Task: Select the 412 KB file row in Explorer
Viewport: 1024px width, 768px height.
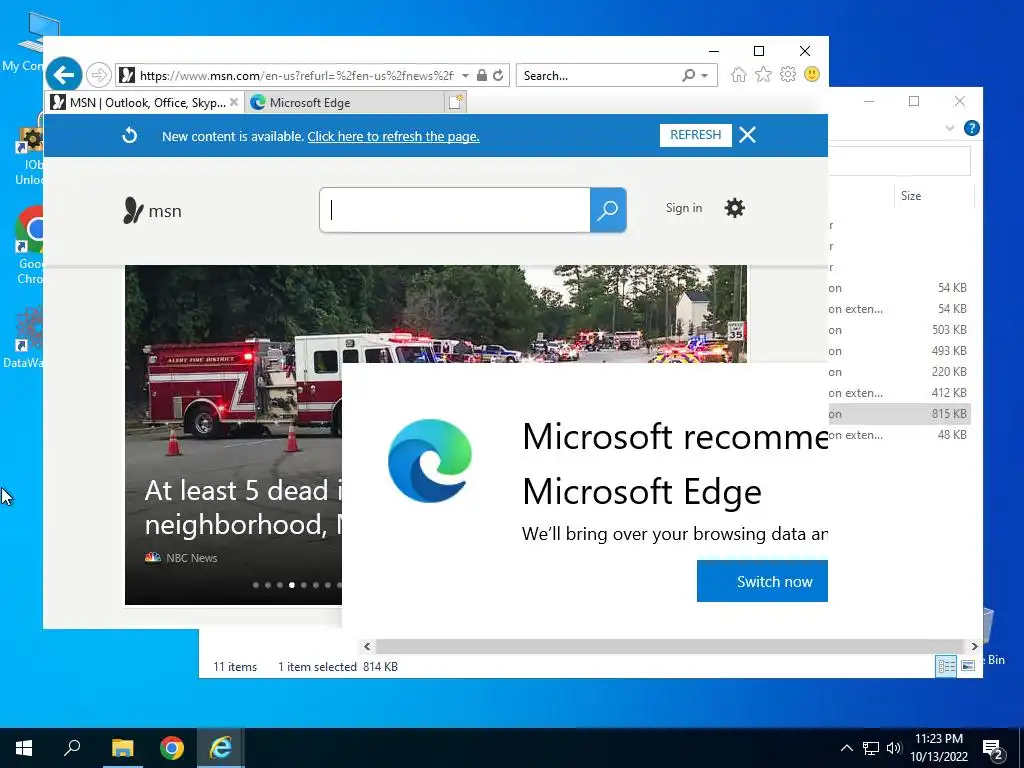Action: (899, 392)
